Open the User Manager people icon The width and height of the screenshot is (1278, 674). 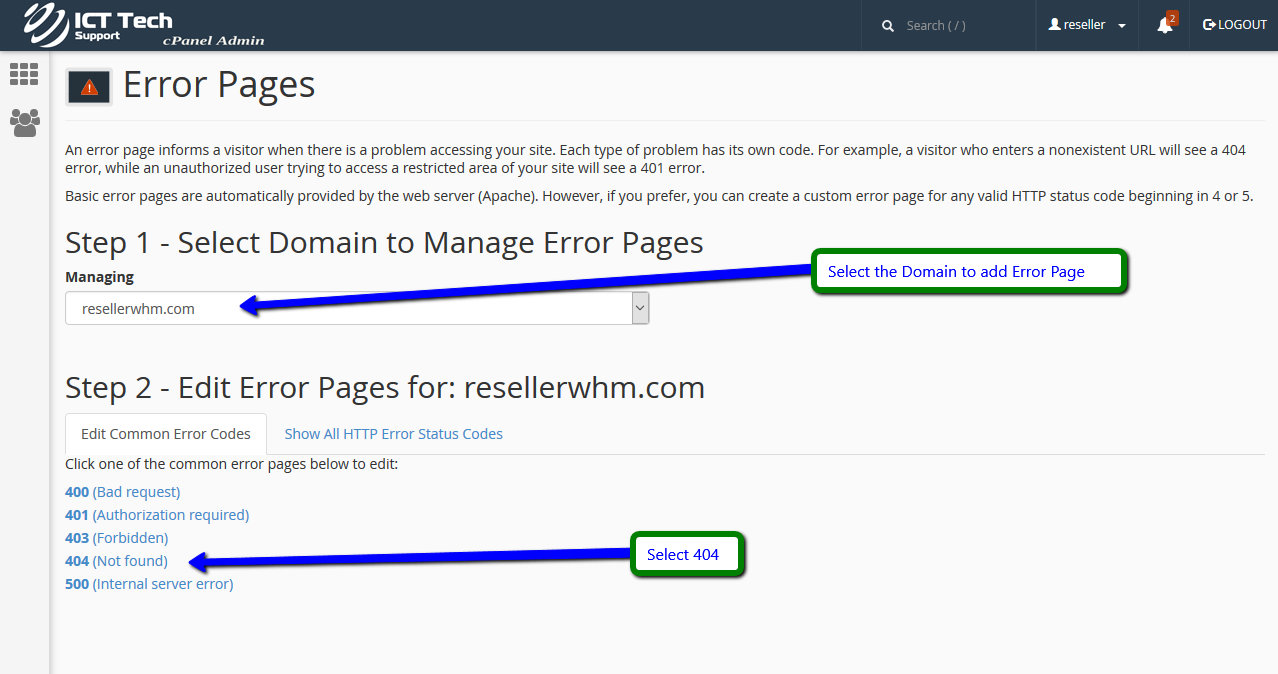pos(24,122)
